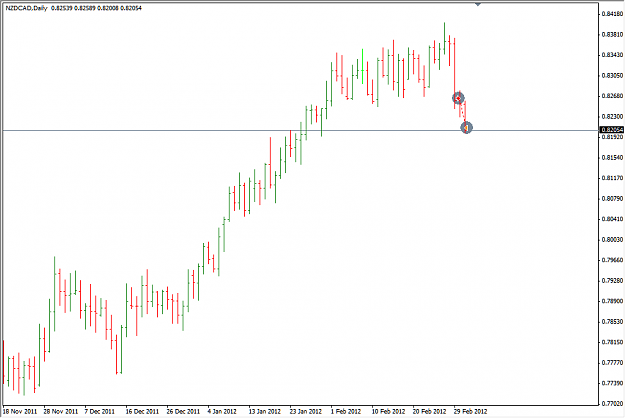Click the 23 Jan 2012 date label
Viewport: 625px width, 418px height.
305,411
